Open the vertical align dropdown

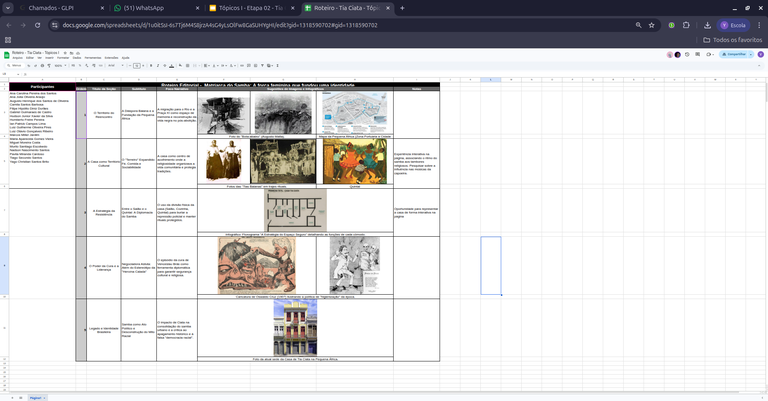point(216,66)
